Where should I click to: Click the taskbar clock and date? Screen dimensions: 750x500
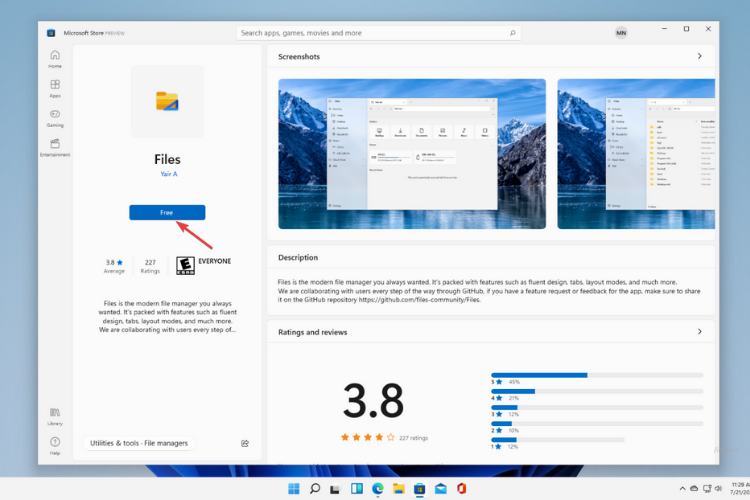coord(740,489)
